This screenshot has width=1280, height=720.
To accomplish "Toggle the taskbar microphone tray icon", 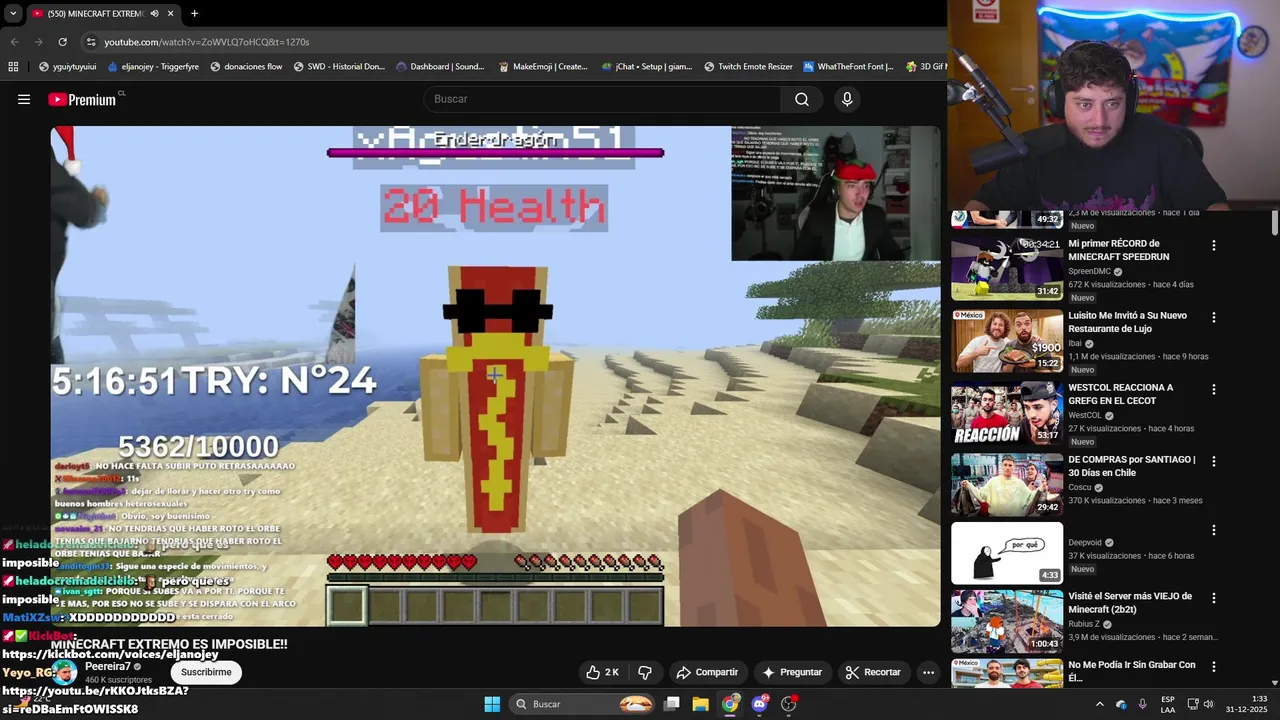I will pos(1142,704).
